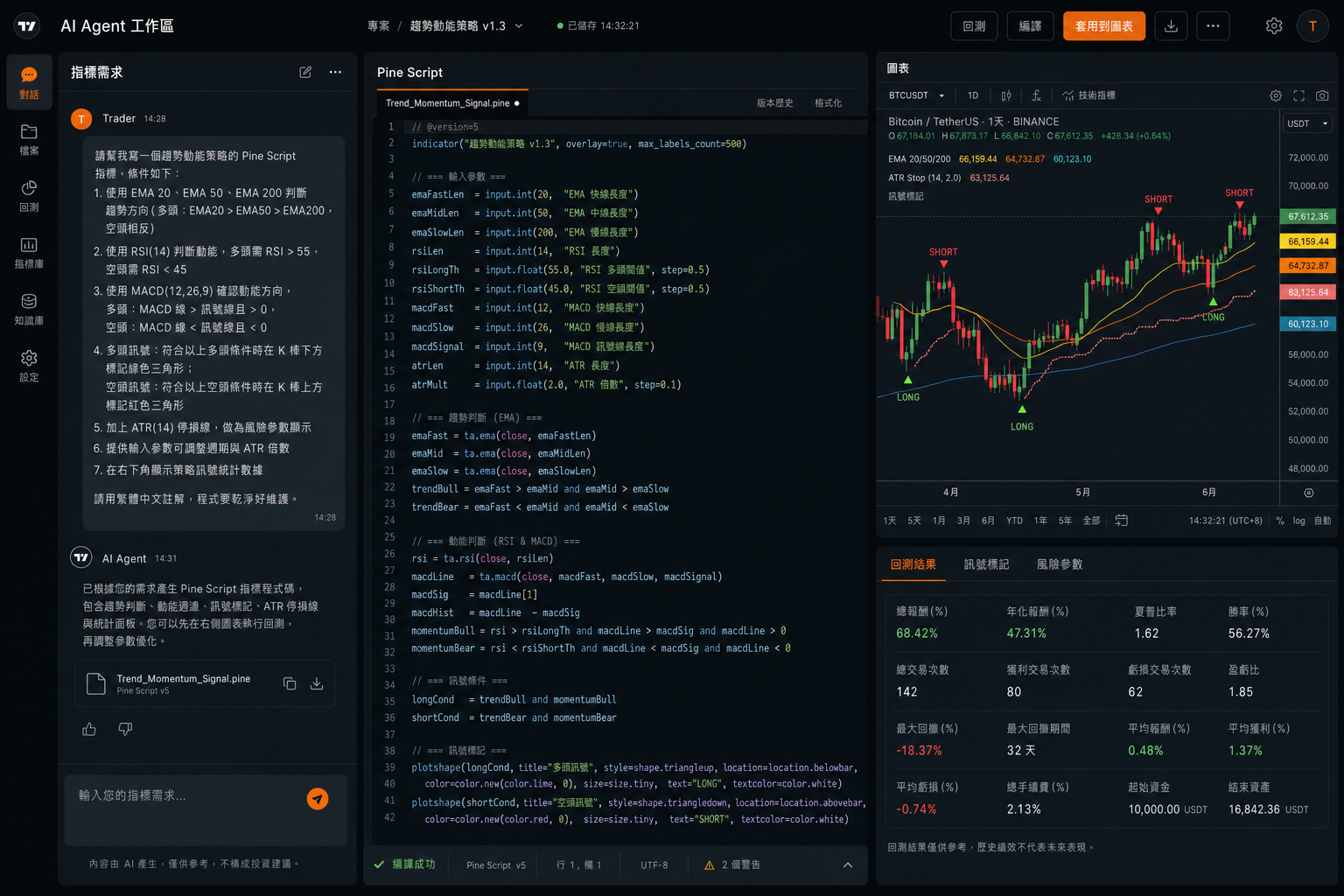Open the user avatar T in the header
Screen dimensions: 1344x896
(1312, 26)
